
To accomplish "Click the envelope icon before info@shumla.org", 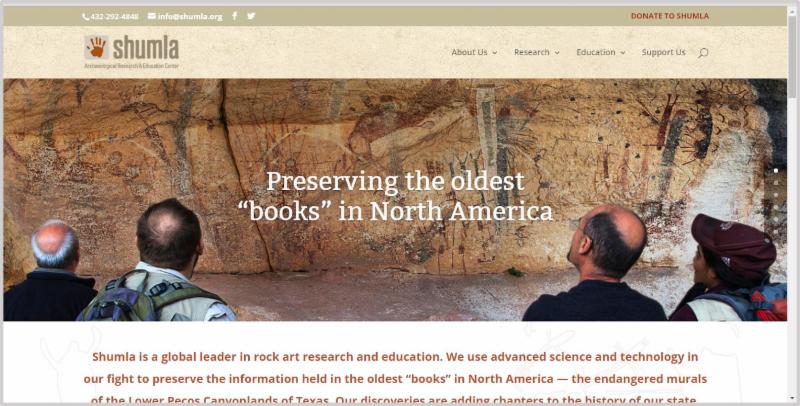I will (x=152, y=16).
